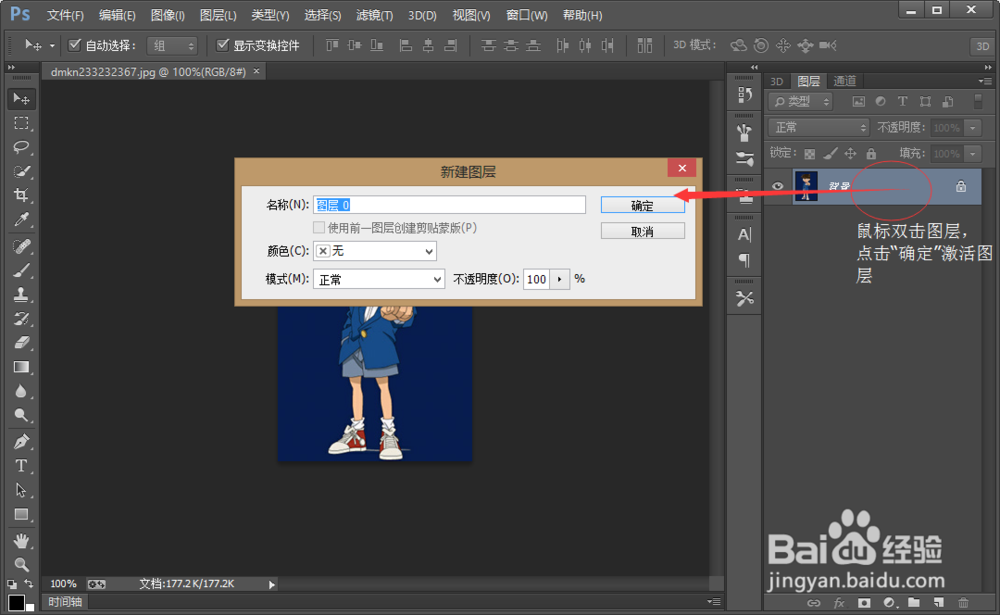Switch to the 3D panel tab

(x=777, y=81)
